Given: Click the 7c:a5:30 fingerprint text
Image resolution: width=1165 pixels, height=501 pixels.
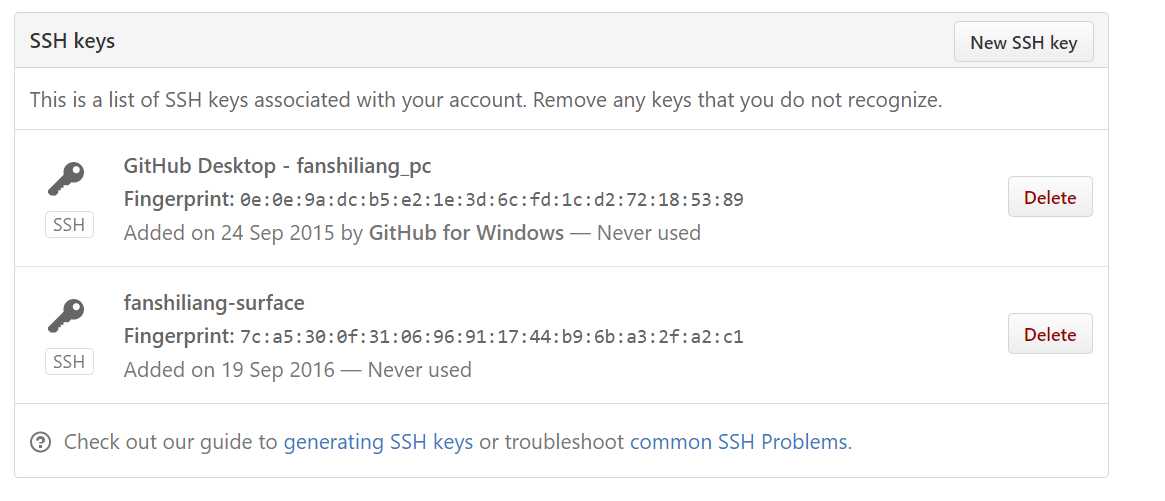Looking at the screenshot, I should (x=492, y=337).
